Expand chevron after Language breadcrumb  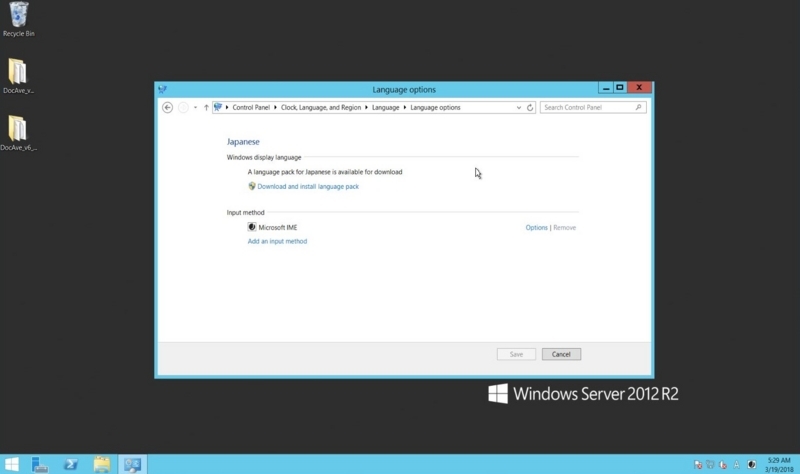(405, 108)
